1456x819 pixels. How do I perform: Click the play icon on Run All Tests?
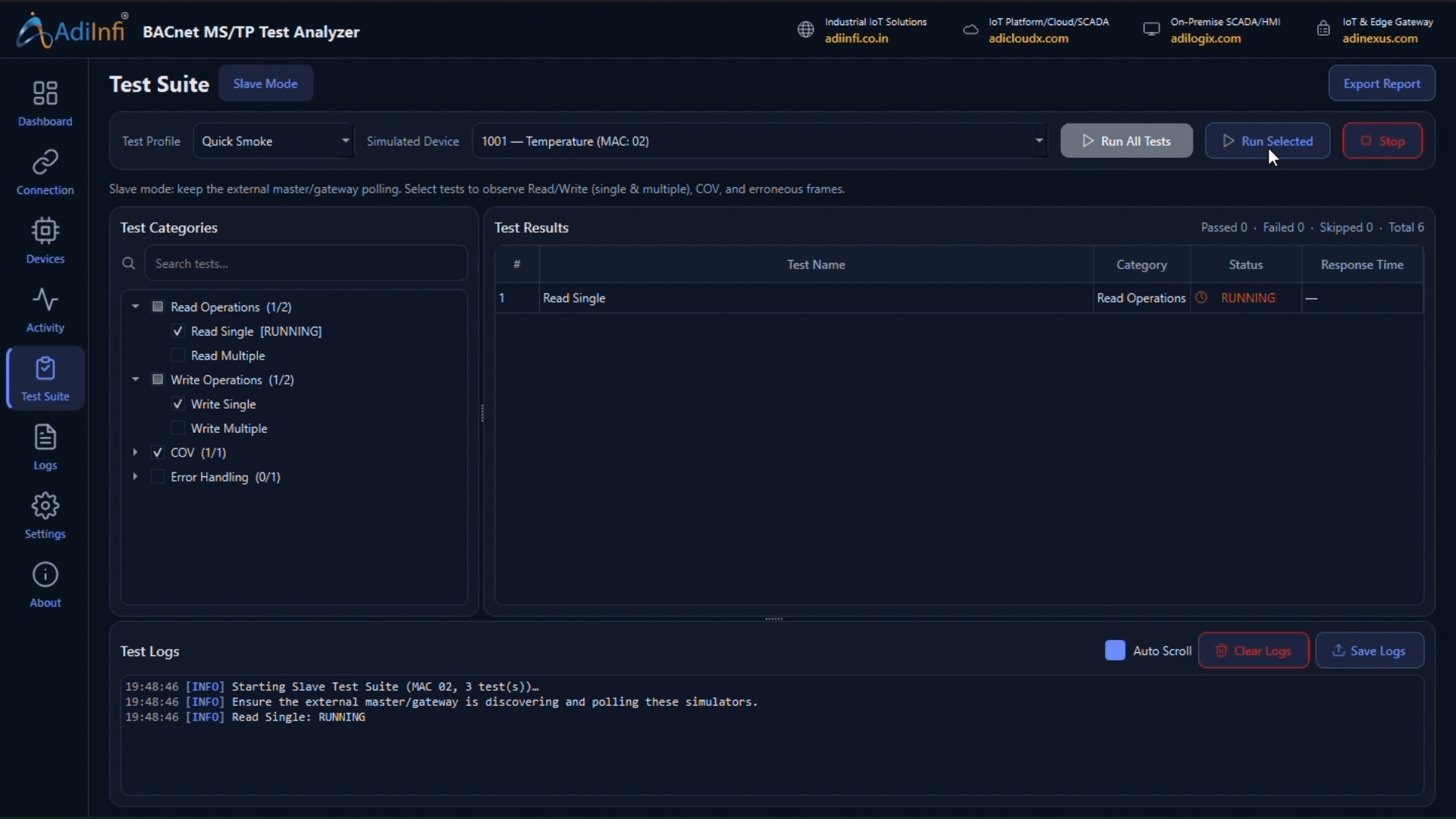point(1087,141)
